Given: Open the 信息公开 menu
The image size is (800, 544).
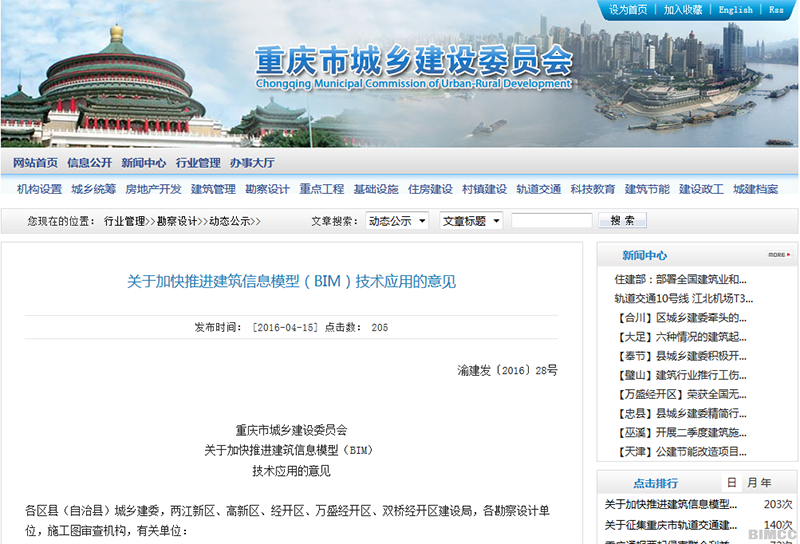Looking at the screenshot, I should click(x=89, y=163).
